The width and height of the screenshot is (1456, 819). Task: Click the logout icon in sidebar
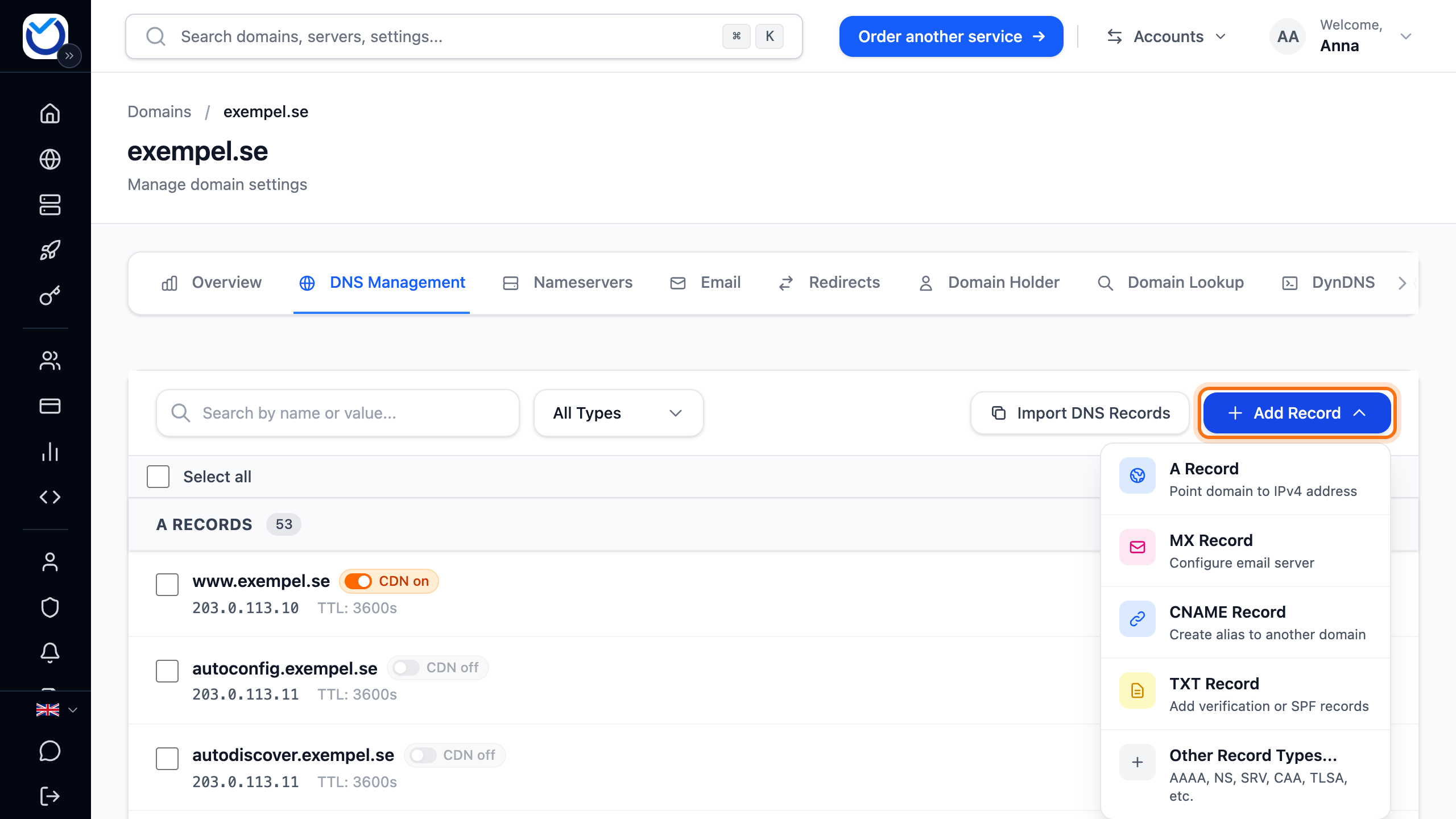(50, 796)
